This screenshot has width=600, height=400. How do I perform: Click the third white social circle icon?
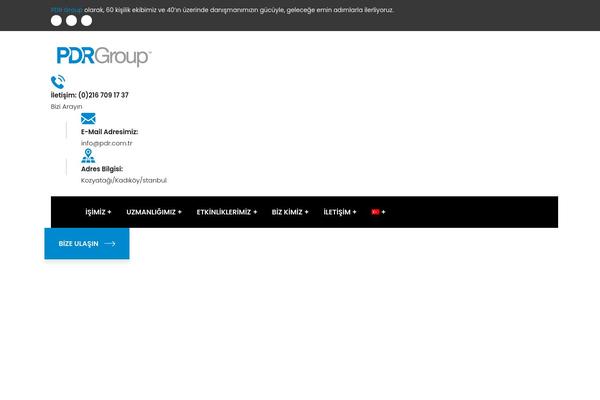pos(86,21)
